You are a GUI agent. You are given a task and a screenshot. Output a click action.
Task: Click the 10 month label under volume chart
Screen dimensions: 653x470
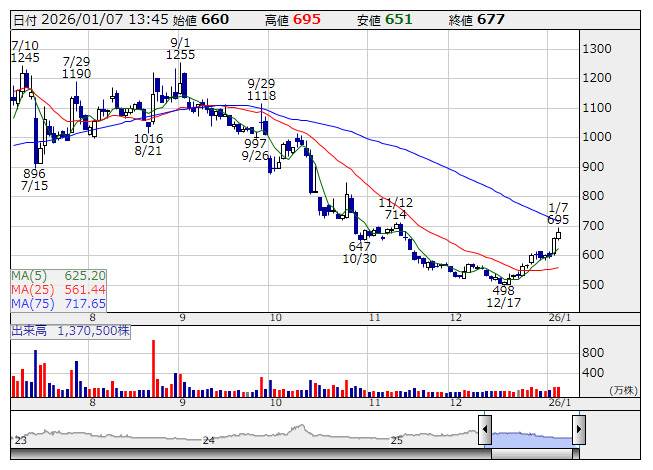point(276,403)
